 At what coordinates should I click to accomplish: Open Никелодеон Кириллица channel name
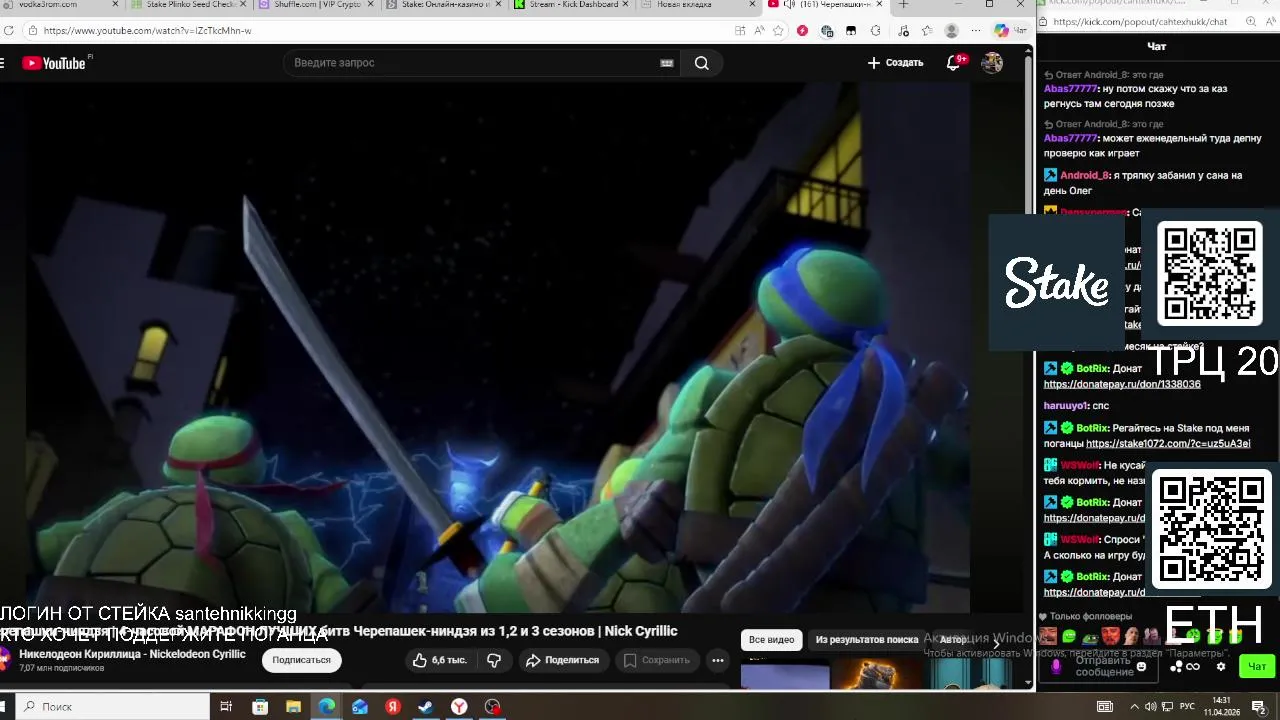132,654
